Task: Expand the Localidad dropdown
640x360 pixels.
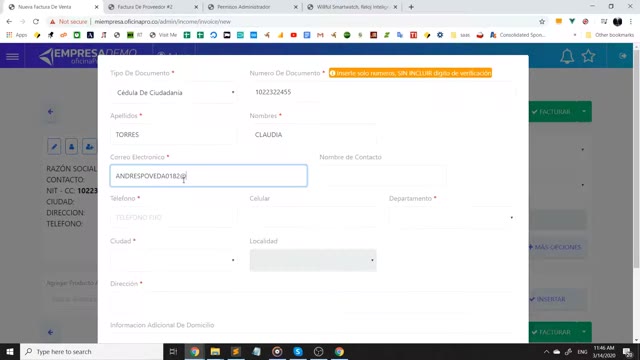Action: [x=313, y=260]
